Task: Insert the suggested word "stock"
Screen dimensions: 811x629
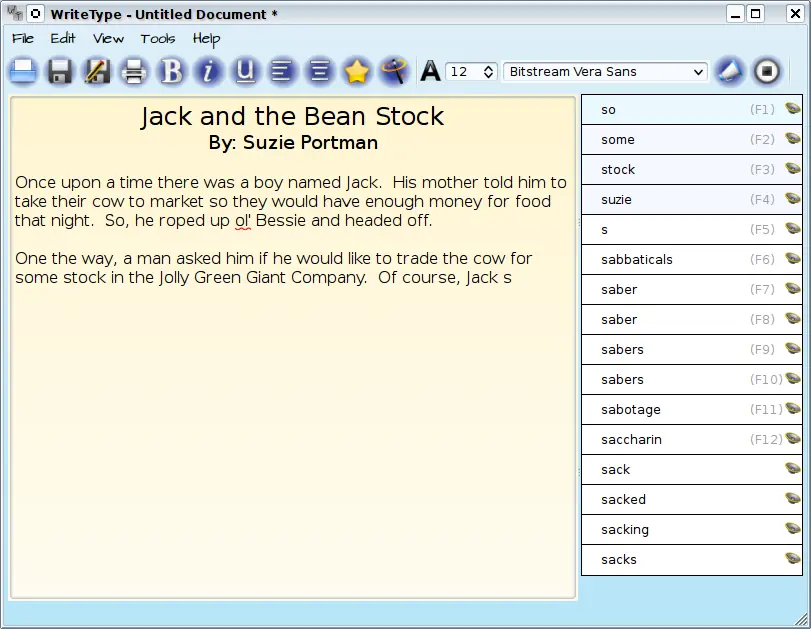Action: coord(692,170)
